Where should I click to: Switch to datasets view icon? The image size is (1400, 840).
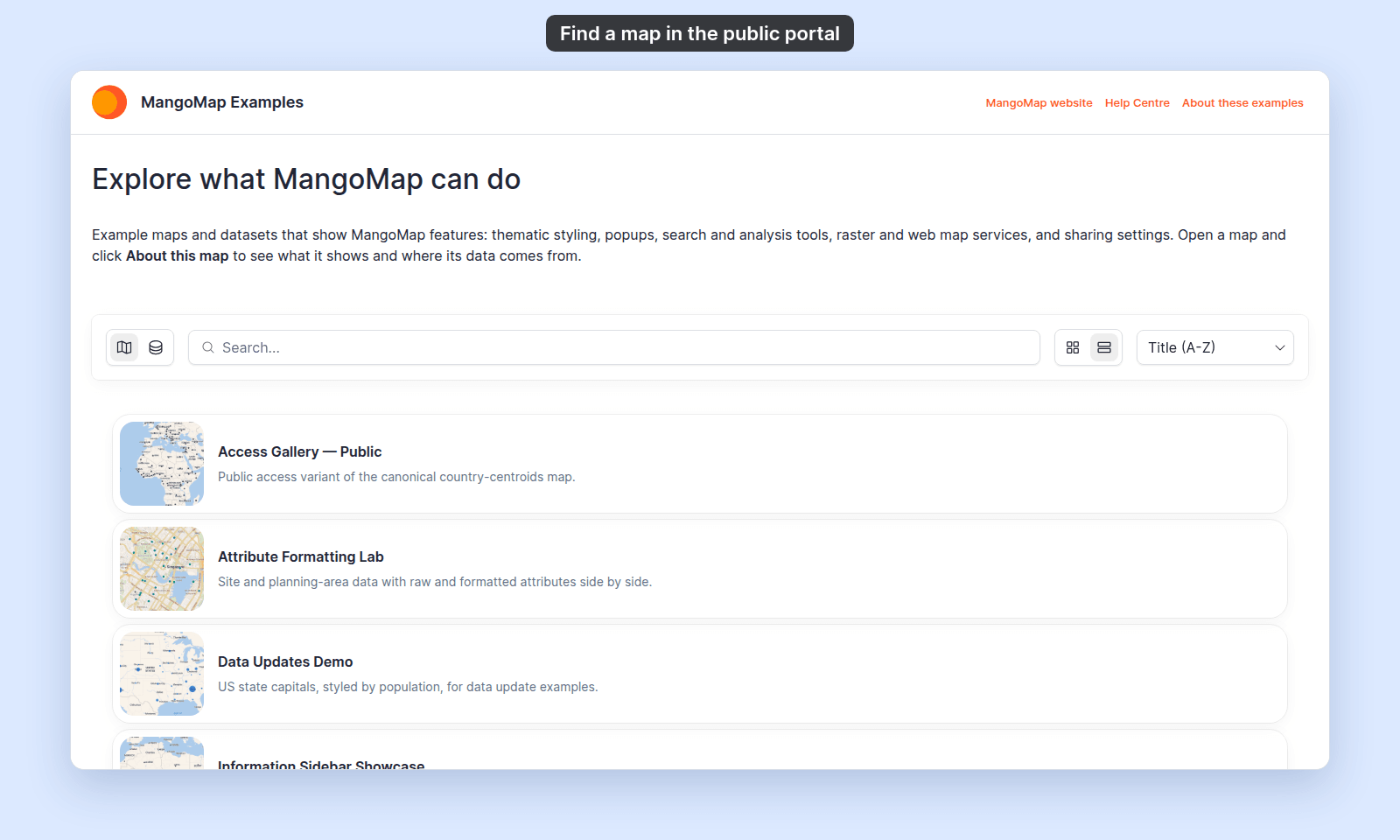point(156,347)
